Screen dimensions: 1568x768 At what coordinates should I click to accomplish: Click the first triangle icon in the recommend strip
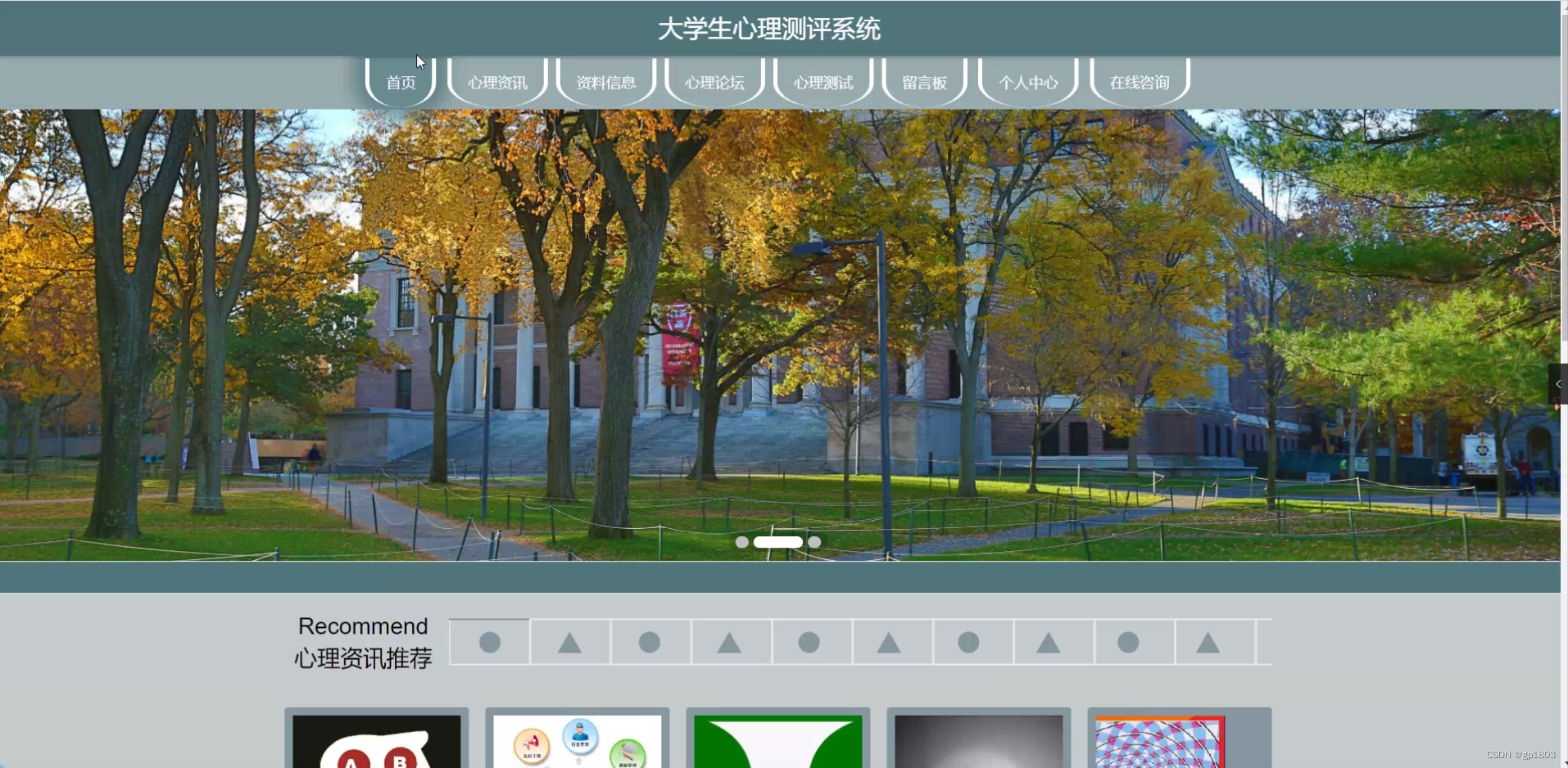click(x=570, y=643)
